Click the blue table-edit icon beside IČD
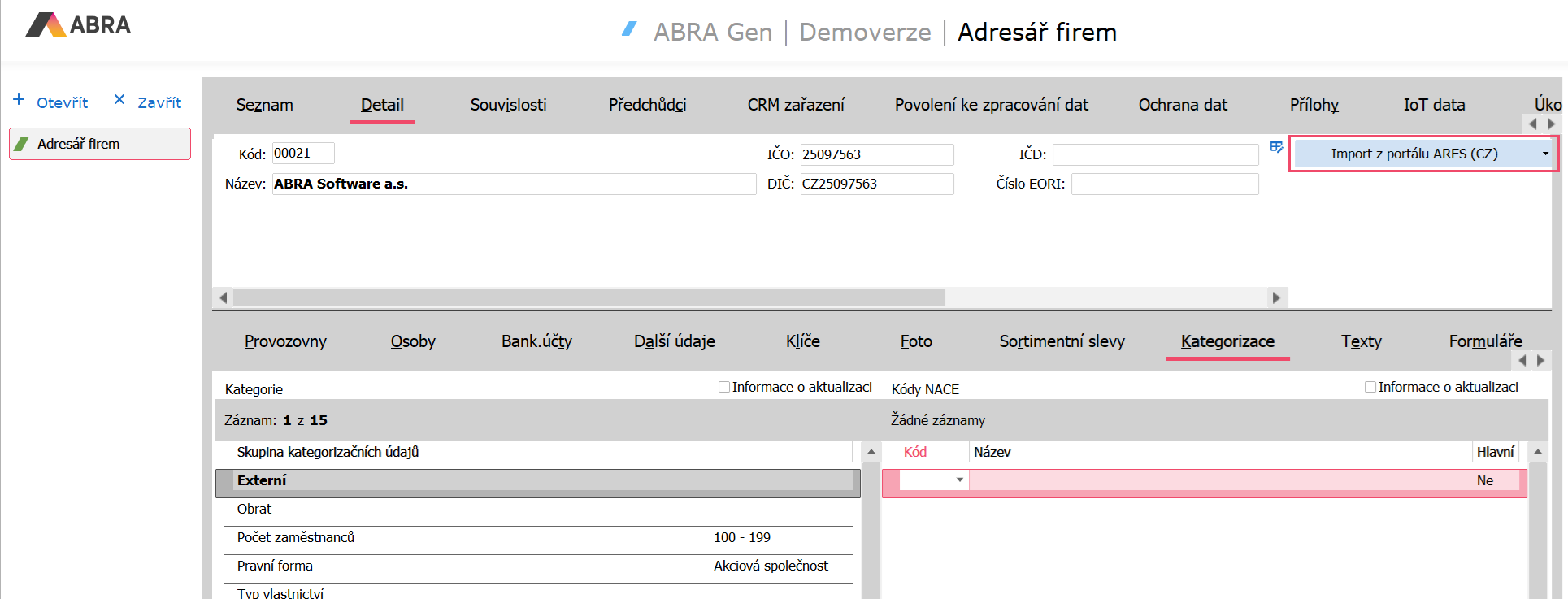This screenshot has height=599, width=1568. click(x=1276, y=147)
